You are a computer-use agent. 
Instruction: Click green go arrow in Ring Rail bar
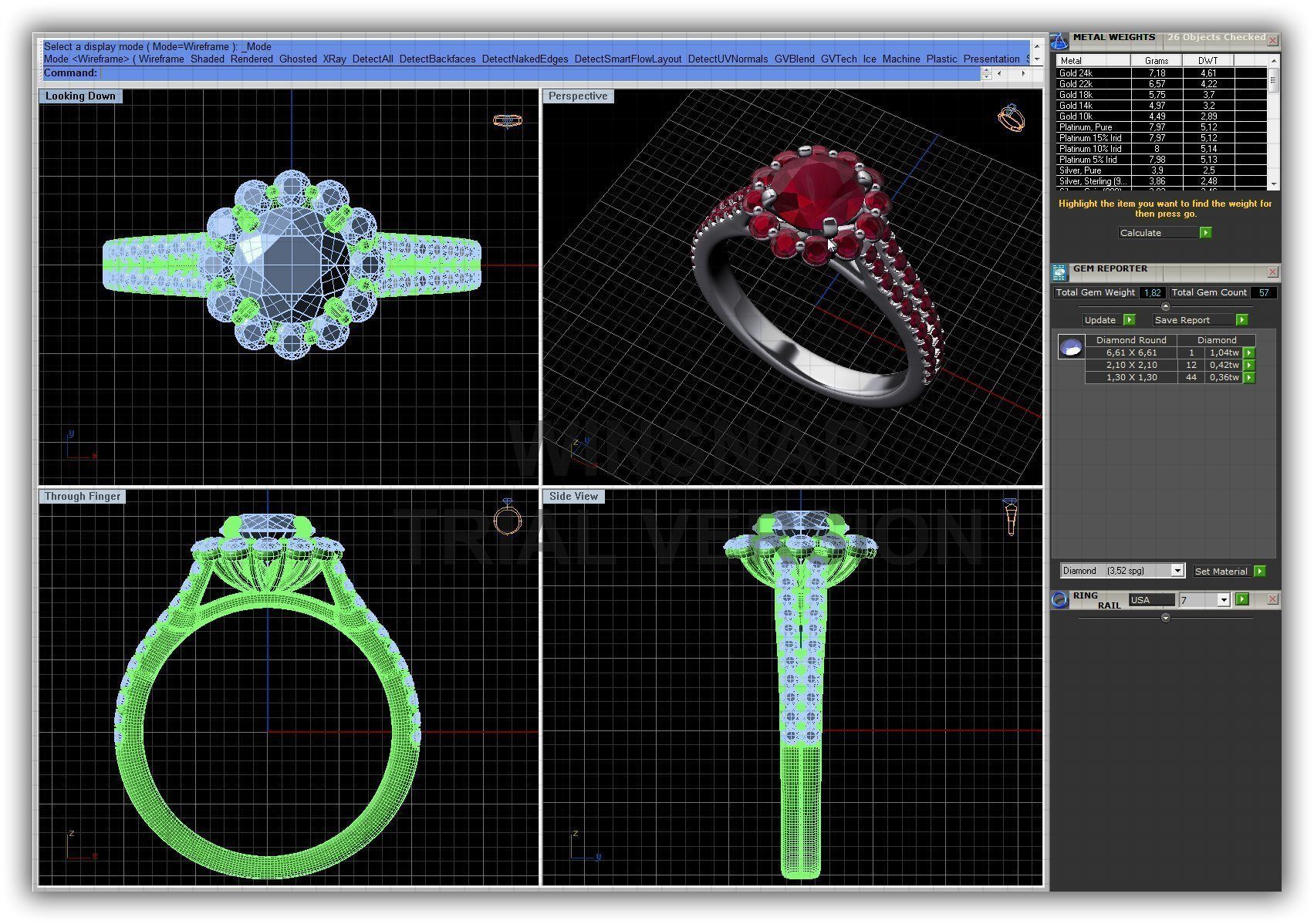(x=1242, y=599)
